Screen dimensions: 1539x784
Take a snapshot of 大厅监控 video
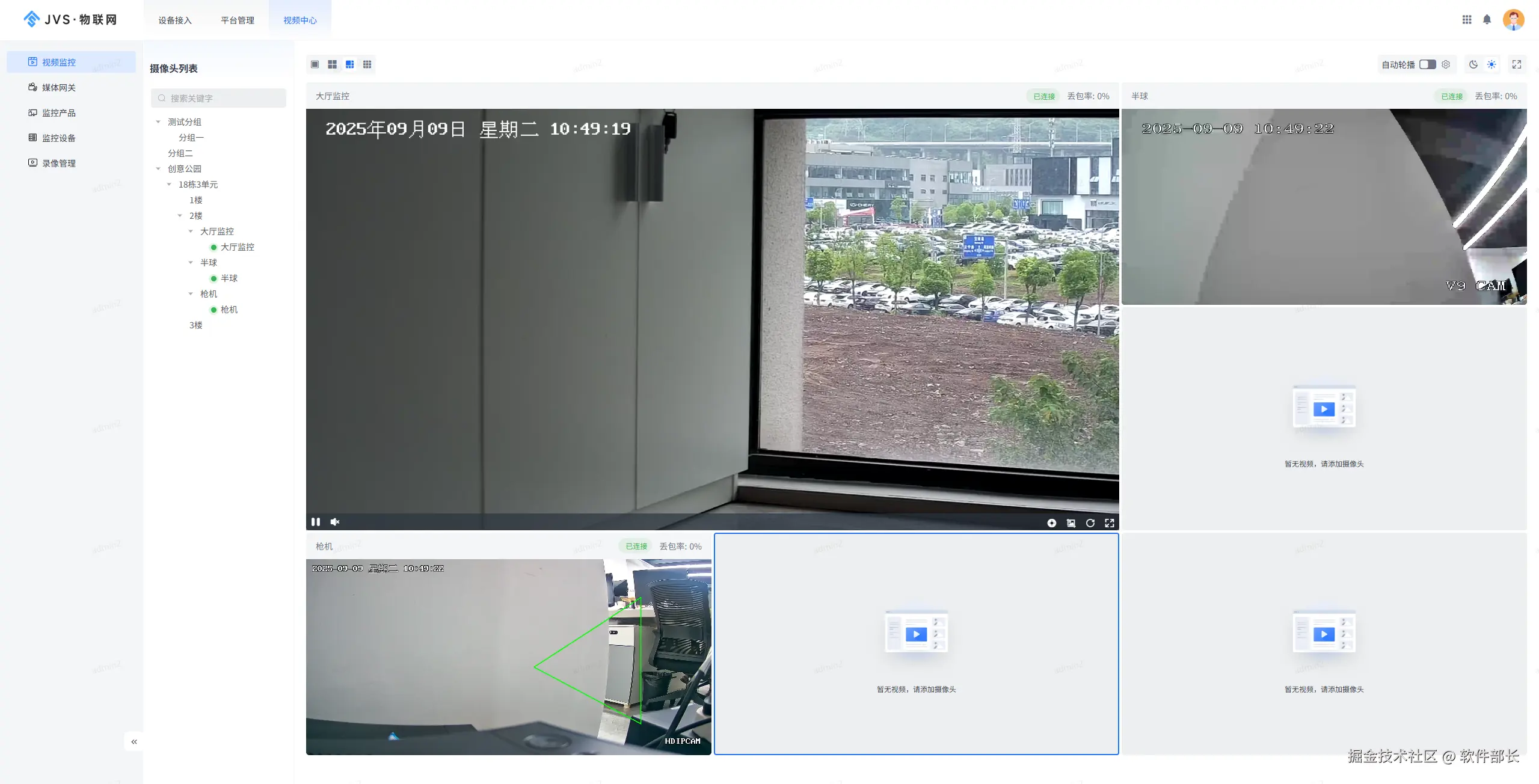pos(1071,523)
